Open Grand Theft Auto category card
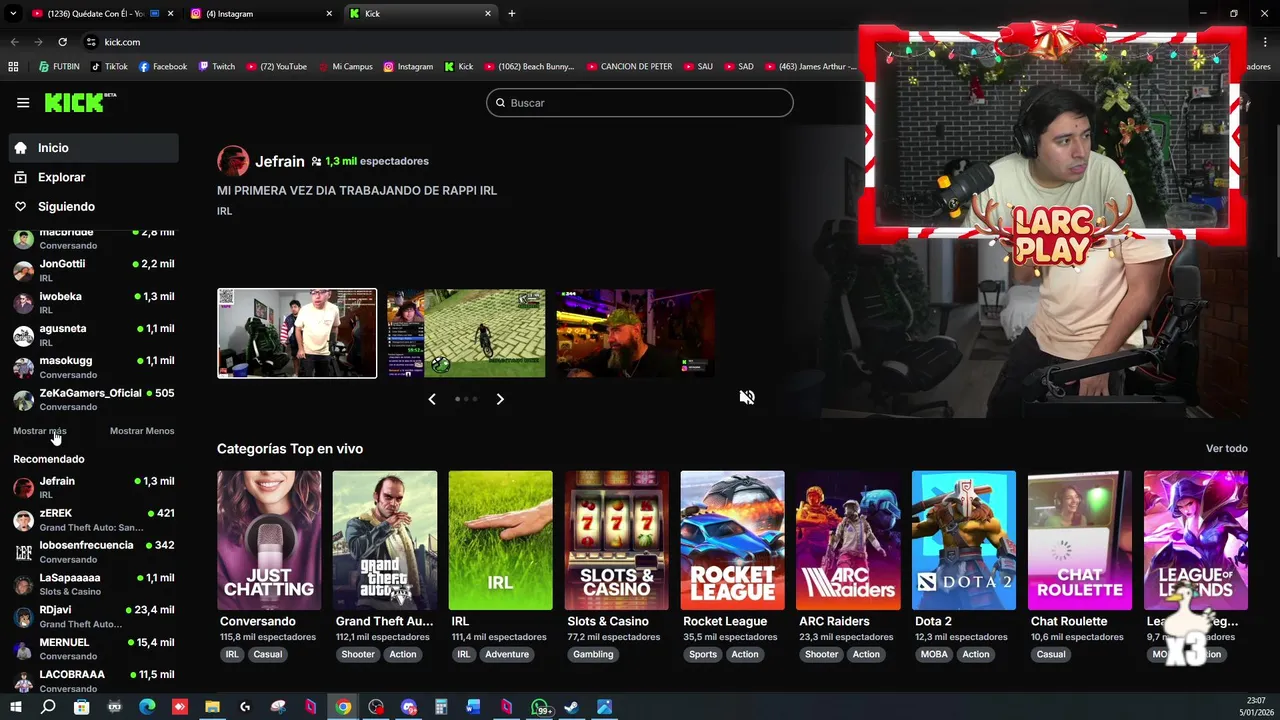The height and width of the screenshot is (720, 1280). point(385,540)
